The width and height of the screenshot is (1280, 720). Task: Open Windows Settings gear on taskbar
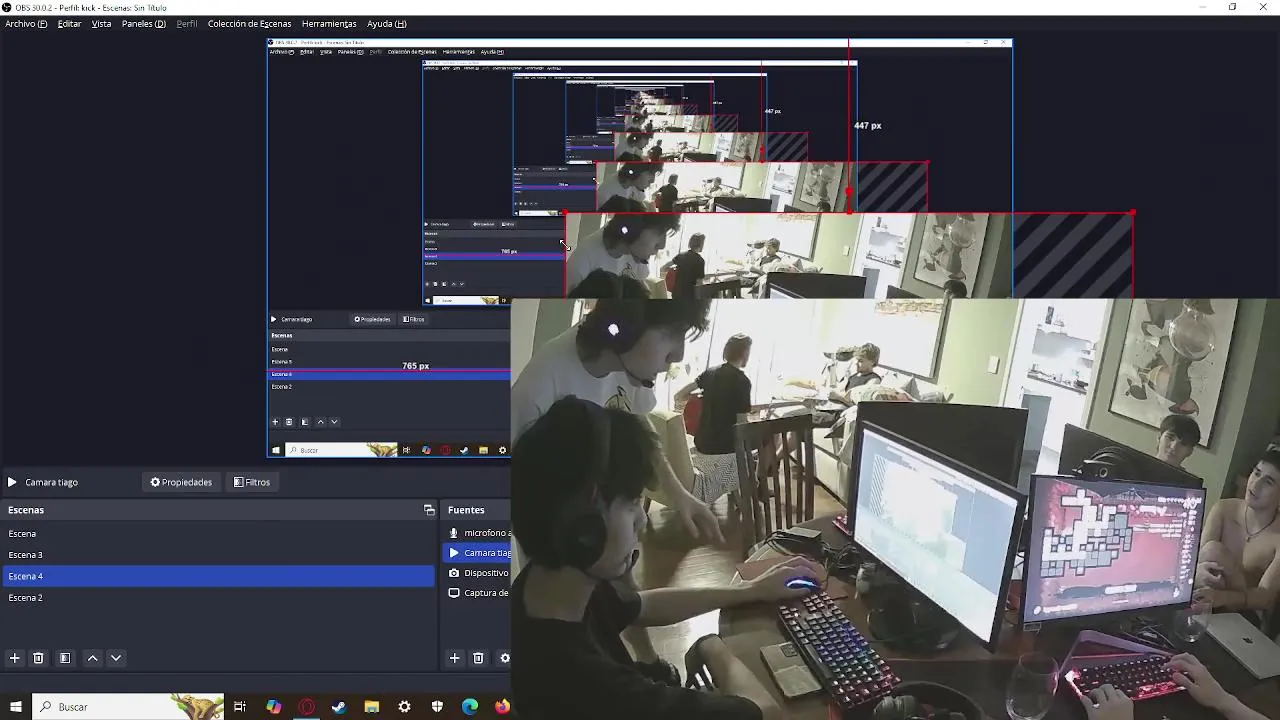click(404, 707)
